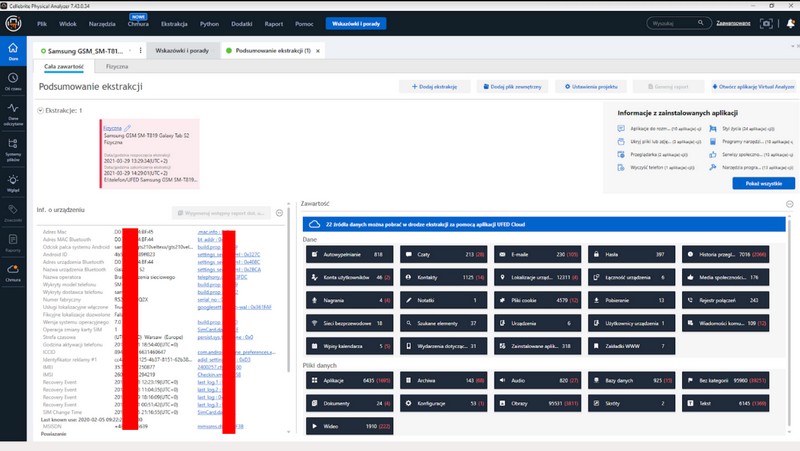Open the E-maile data tile

pyautogui.click(x=537, y=254)
